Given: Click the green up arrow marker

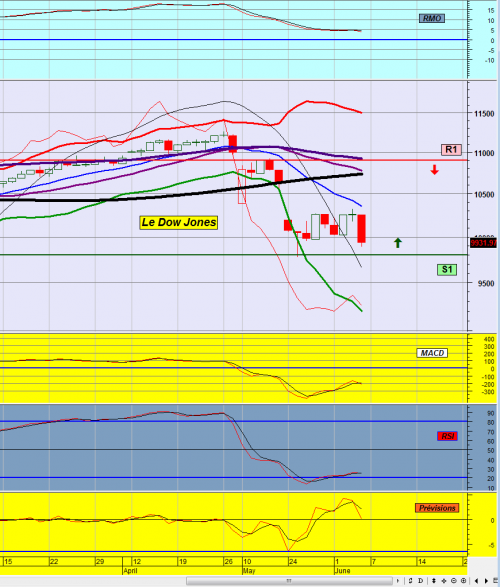Looking at the screenshot, I should tap(398, 243).
